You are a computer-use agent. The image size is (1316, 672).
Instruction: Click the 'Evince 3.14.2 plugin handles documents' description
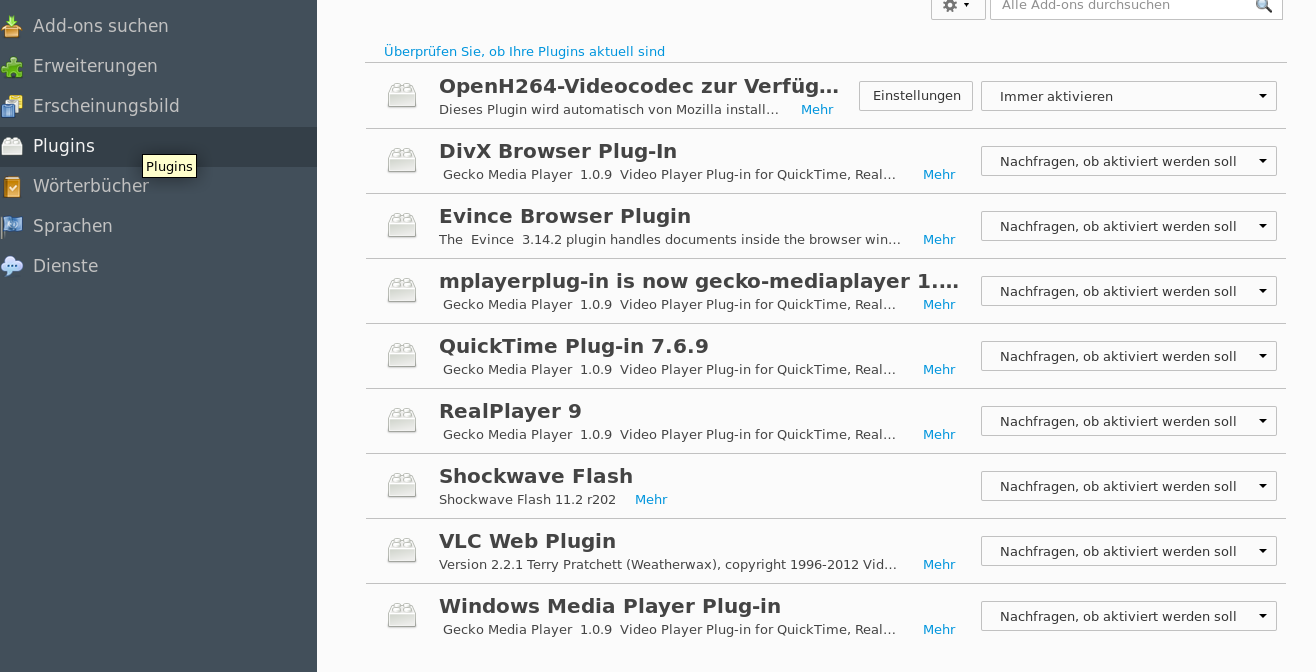tap(670, 240)
